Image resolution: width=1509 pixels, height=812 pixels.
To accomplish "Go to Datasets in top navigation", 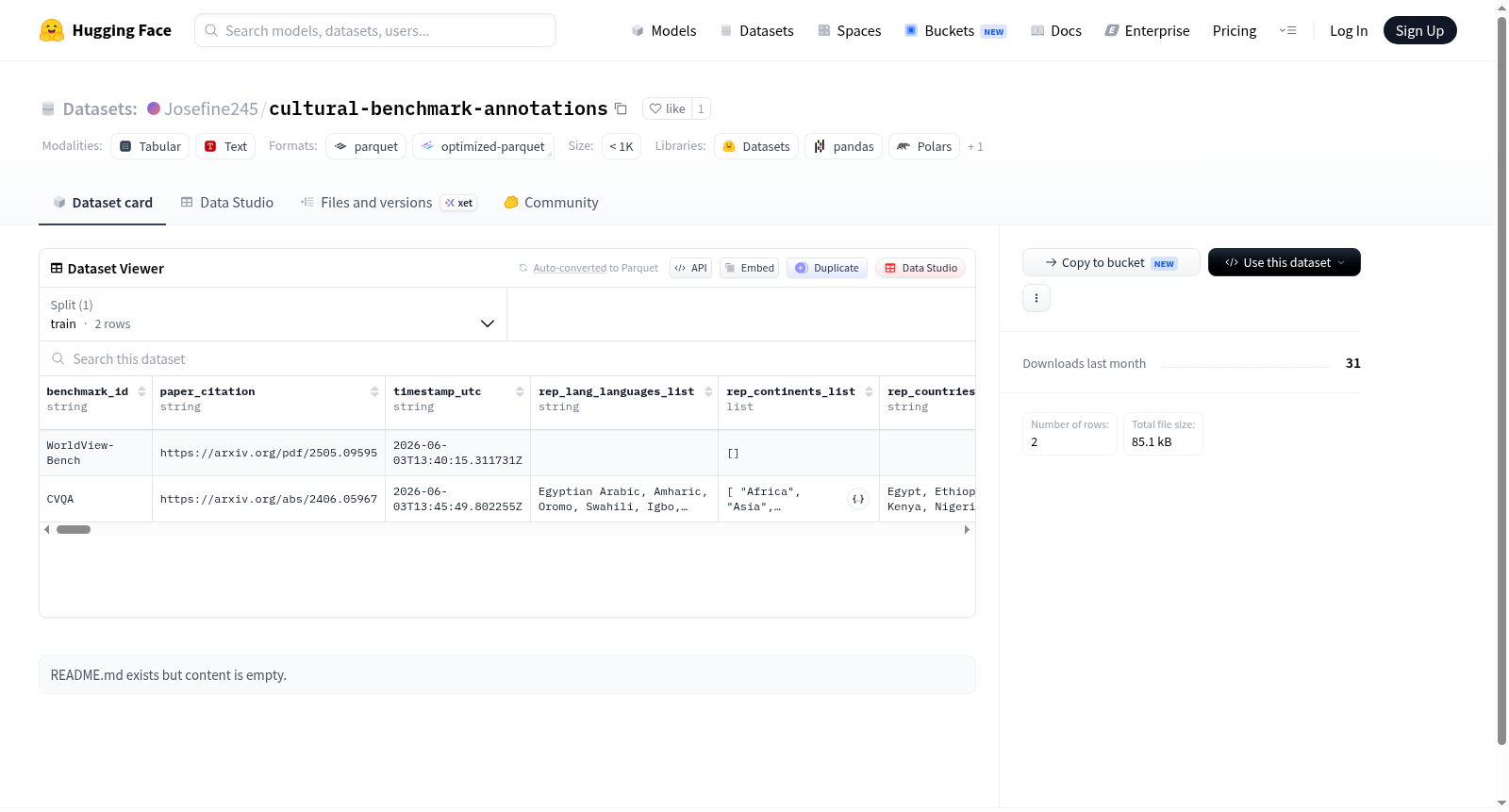I will tap(756, 30).
